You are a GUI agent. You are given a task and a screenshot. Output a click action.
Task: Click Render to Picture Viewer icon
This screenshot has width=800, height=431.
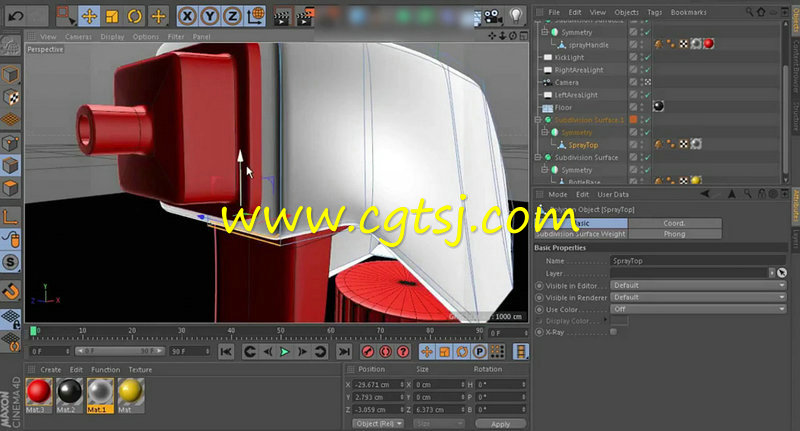(x=305, y=16)
